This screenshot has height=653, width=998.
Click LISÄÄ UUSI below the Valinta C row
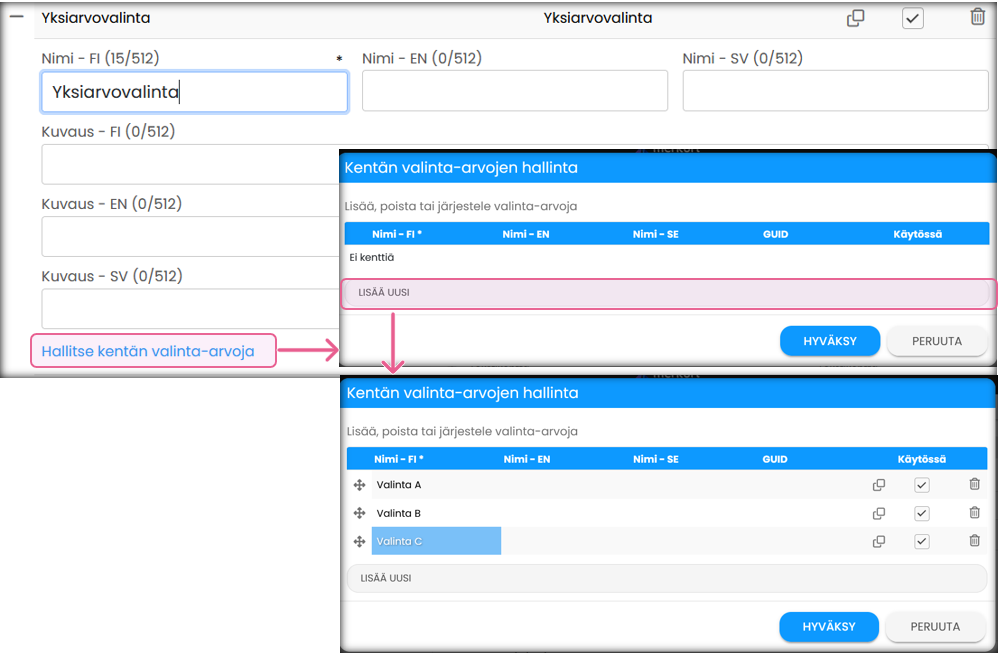coord(666,578)
